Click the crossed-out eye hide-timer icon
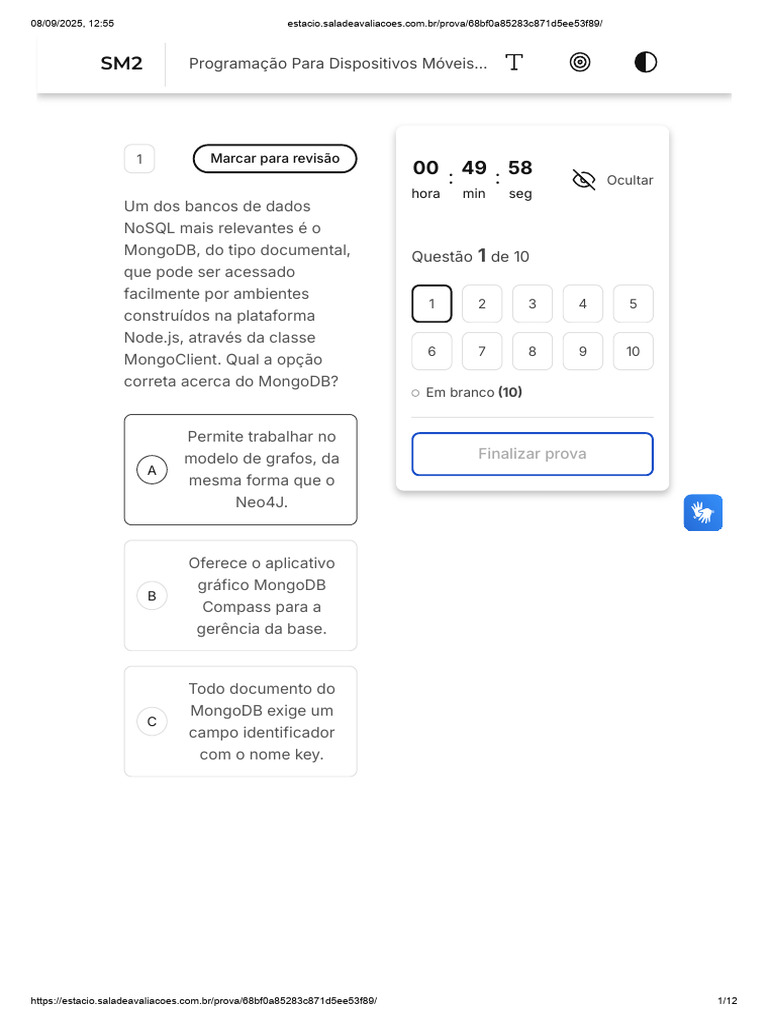The height and width of the screenshot is (1024, 768). click(584, 180)
